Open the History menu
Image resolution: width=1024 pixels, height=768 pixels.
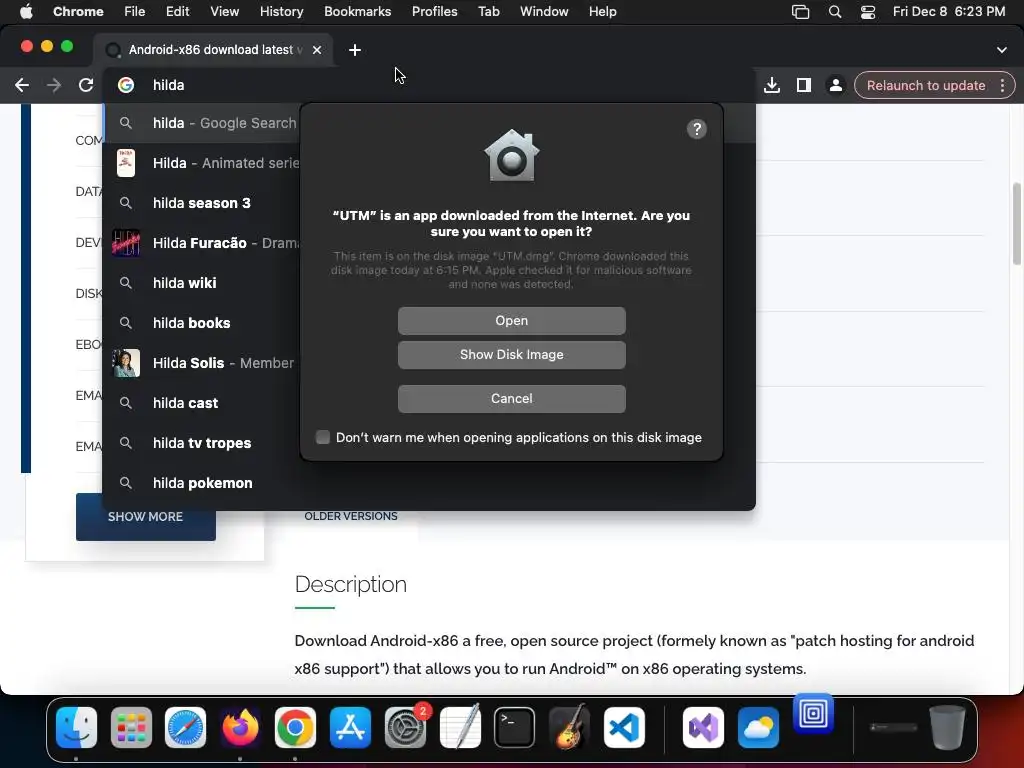click(x=281, y=11)
